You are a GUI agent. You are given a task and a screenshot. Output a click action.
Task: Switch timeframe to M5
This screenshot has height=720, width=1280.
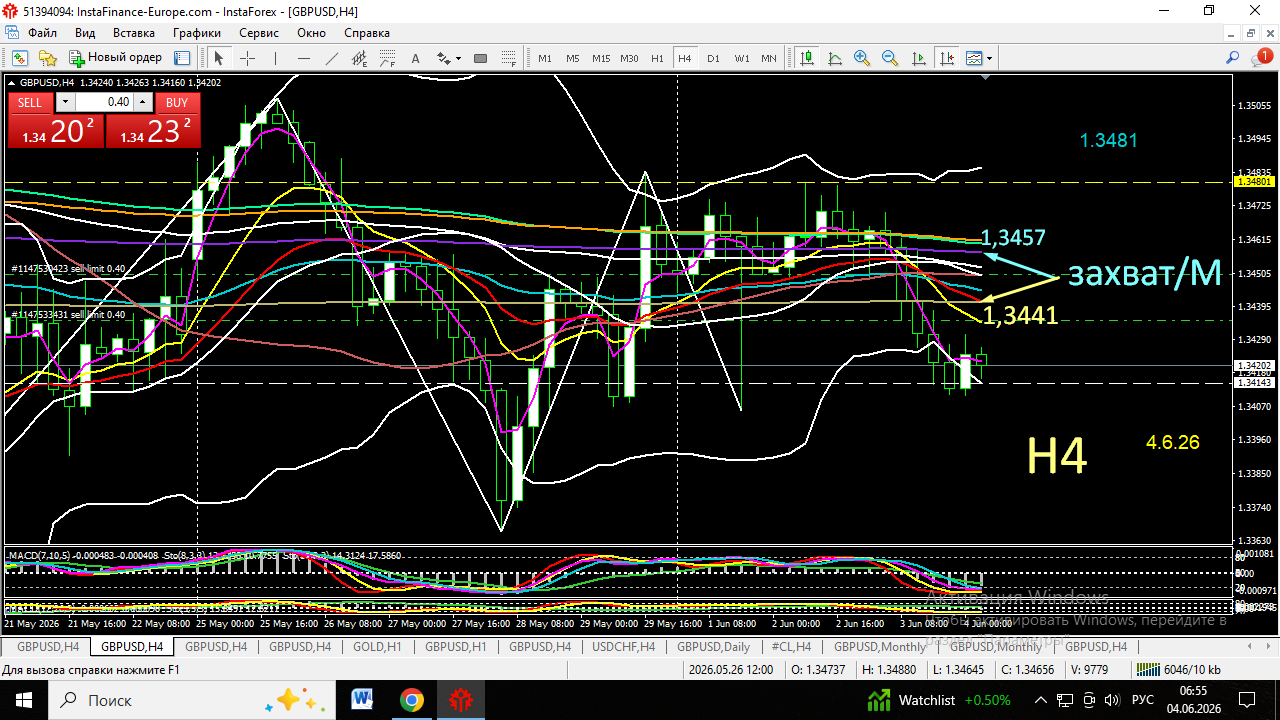tap(573, 58)
